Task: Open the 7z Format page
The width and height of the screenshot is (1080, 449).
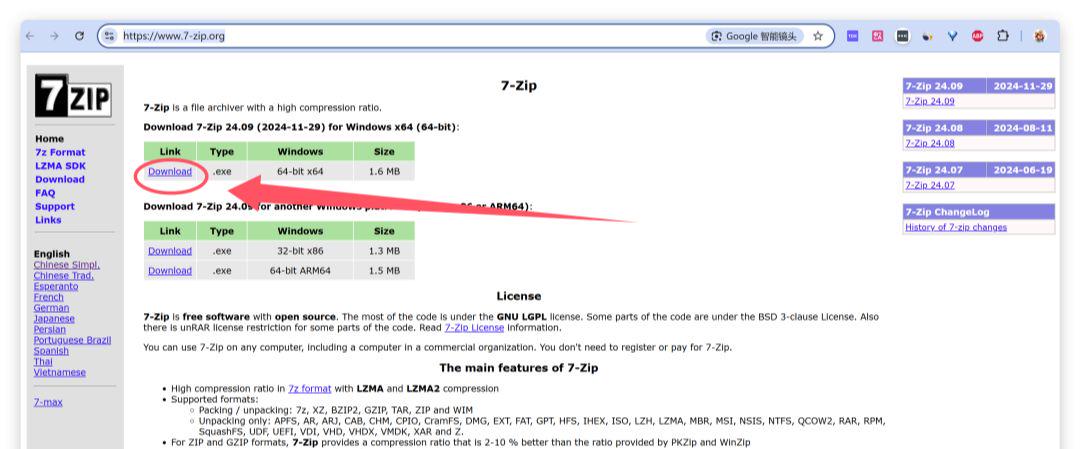Action: coord(60,152)
